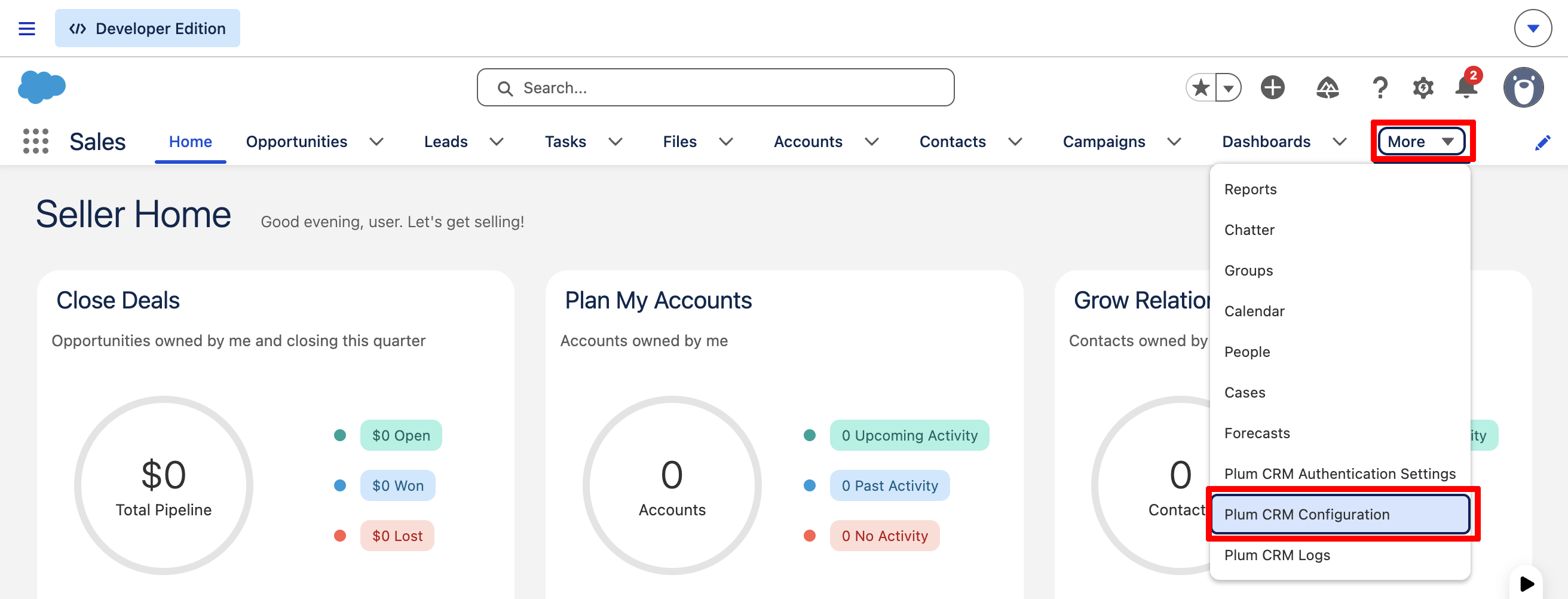This screenshot has width=1568, height=599.
Task: Open the hamburger menu at top left
Action: tap(27, 29)
